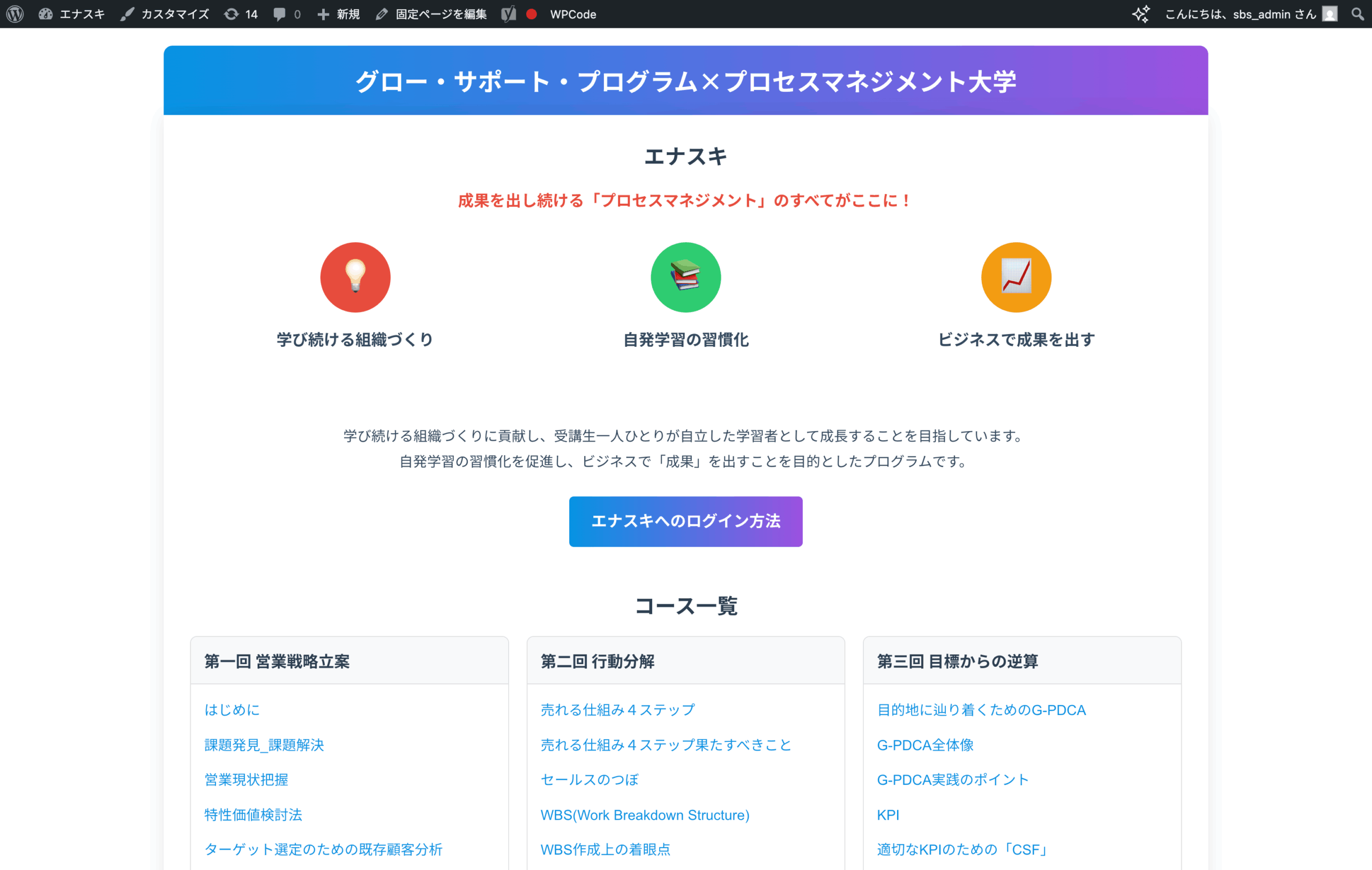Click the AI sparkle icon in admin bar
The image size is (1372, 870).
click(x=1140, y=14)
